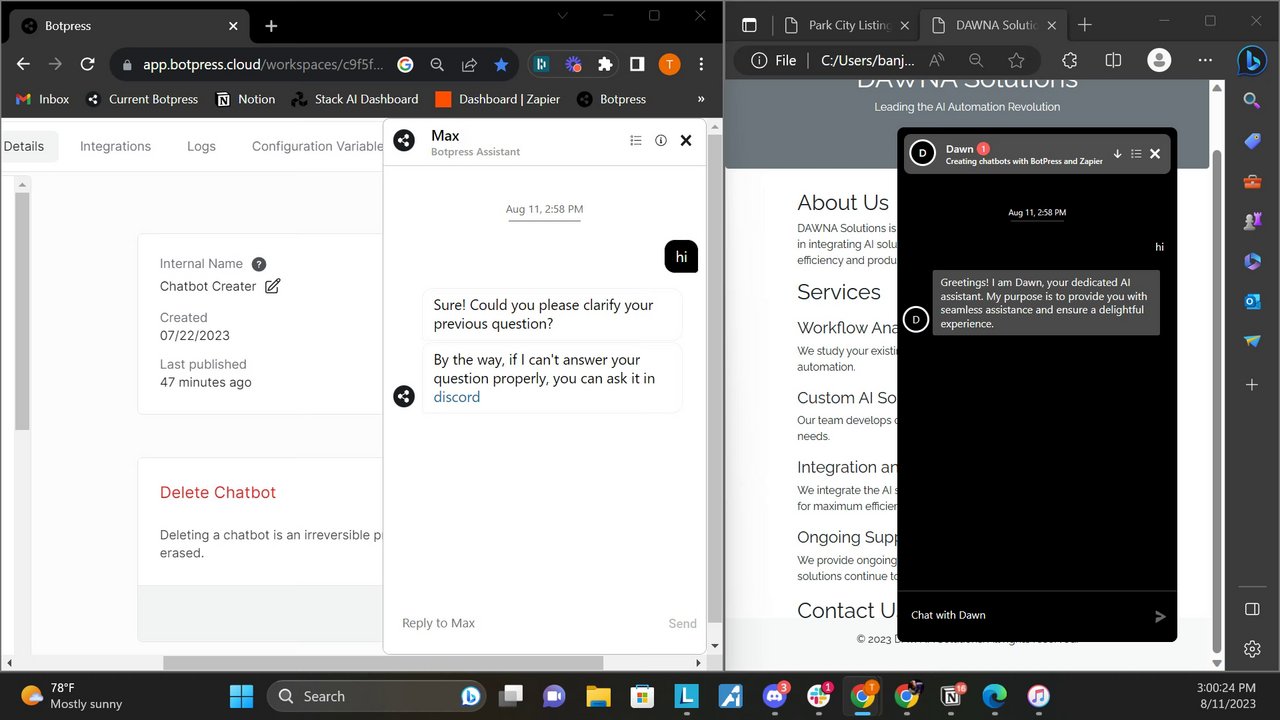Open the Dashboard | Zapier bookmark

[x=498, y=99]
